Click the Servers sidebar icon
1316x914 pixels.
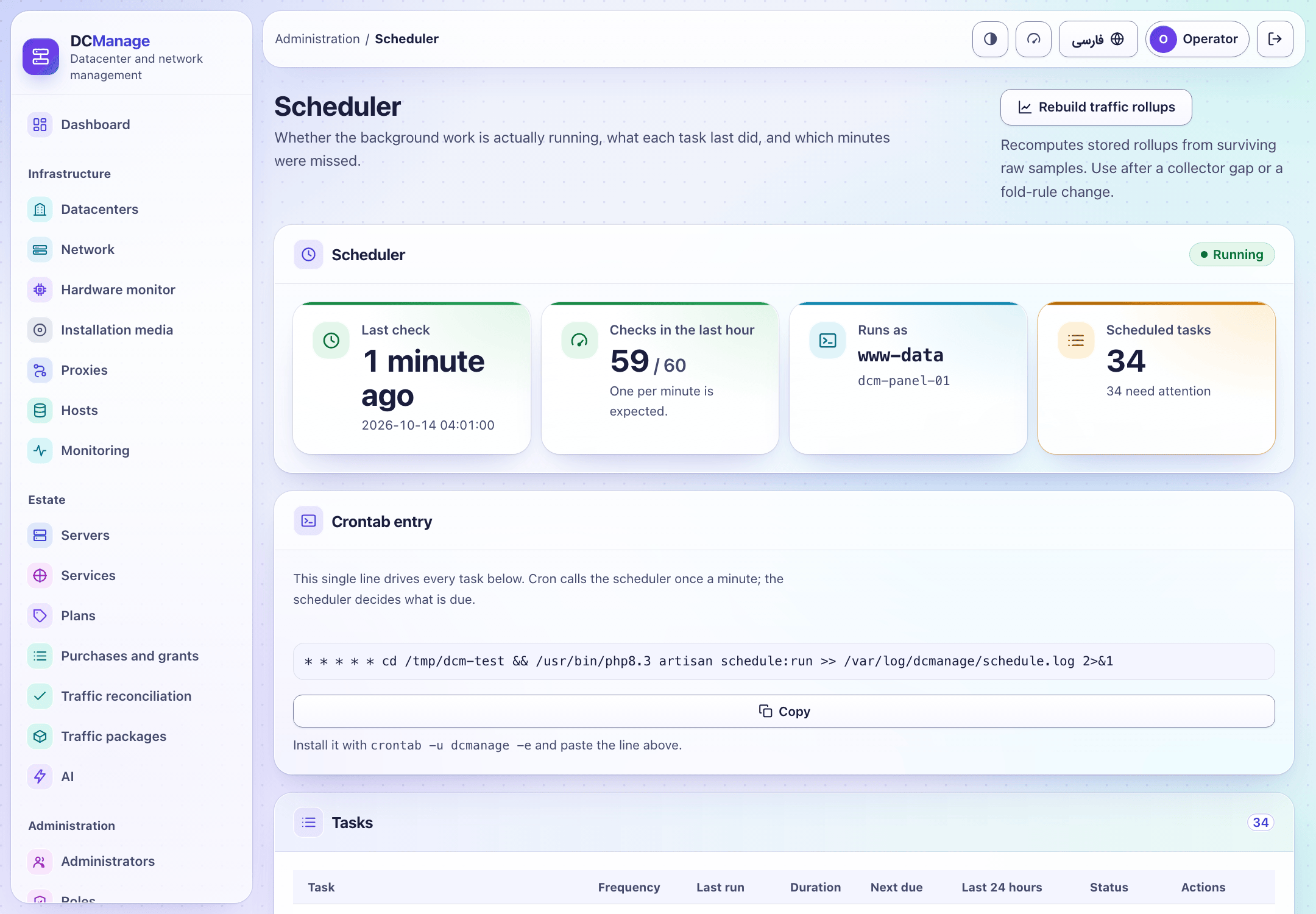(40, 535)
